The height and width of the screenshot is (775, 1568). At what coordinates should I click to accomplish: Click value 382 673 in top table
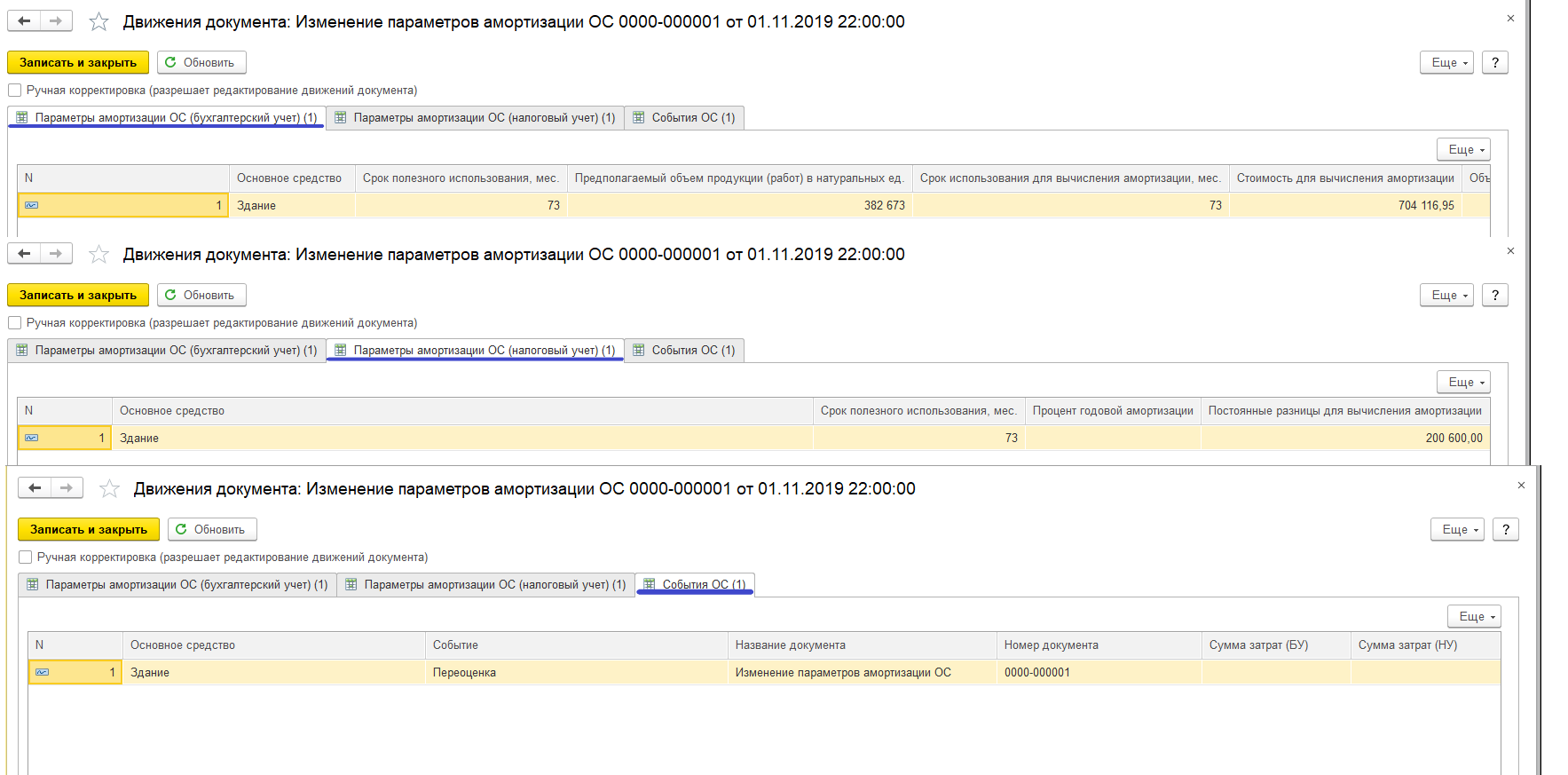(x=740, y=205)
